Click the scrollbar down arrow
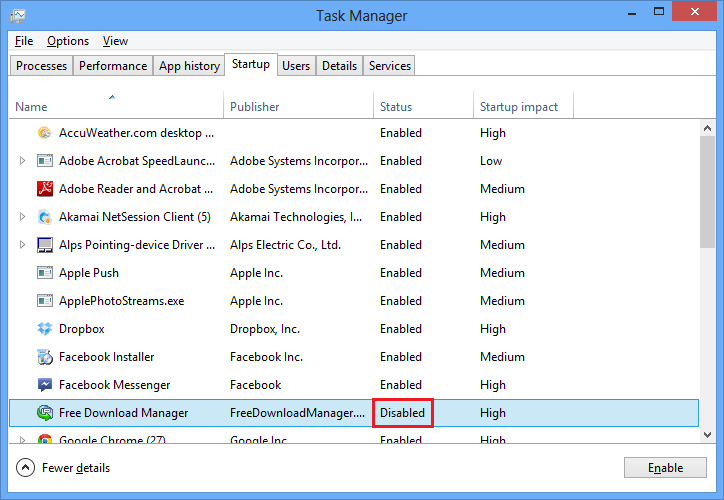Screen dimensions: 724x500 tap(707, 434)
